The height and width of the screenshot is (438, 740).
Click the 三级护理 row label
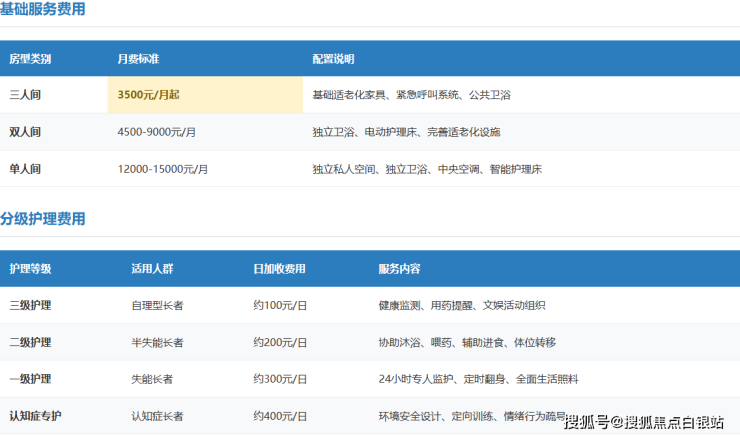[30, 305]
